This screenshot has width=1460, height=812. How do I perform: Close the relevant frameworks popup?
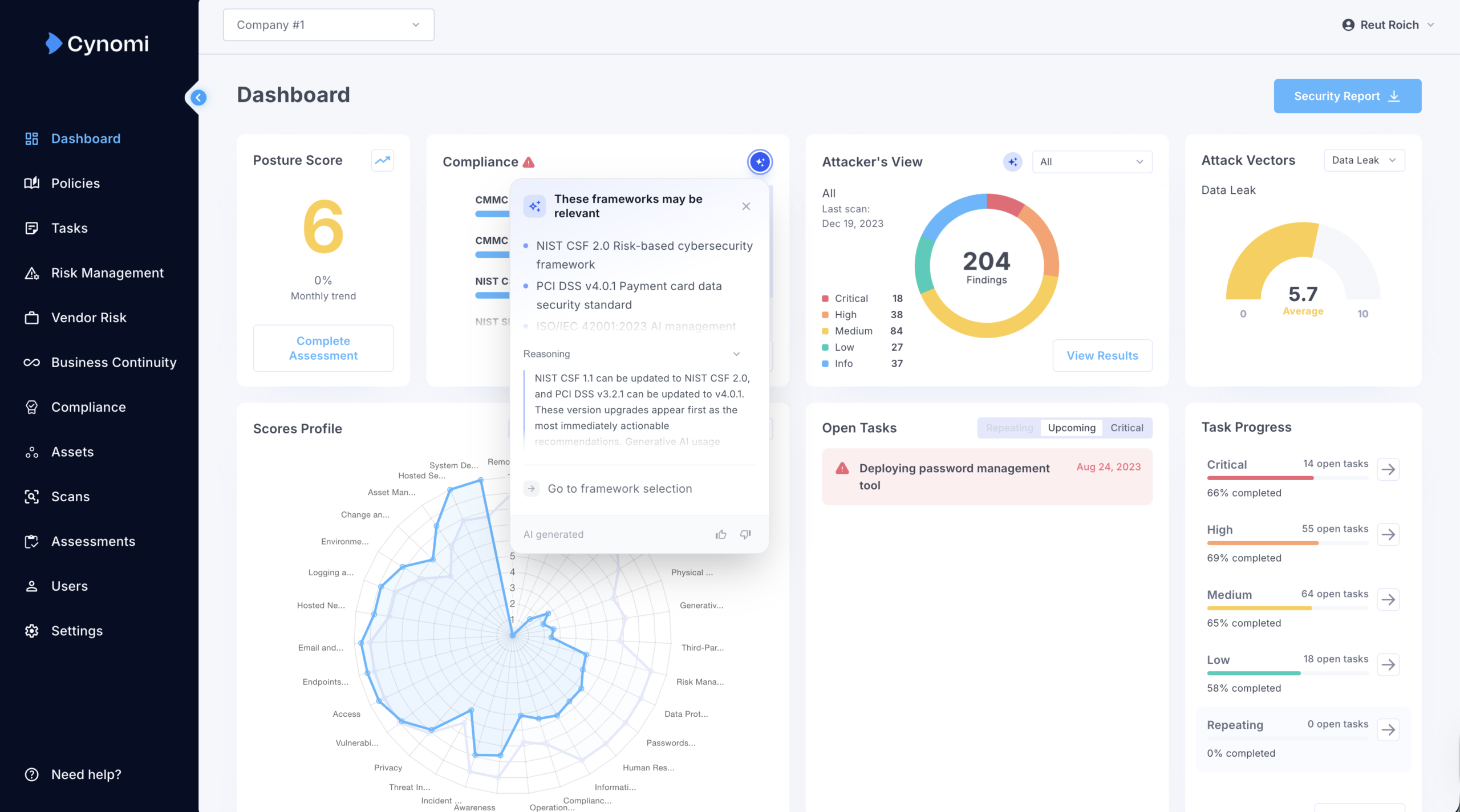coord(746,206)
